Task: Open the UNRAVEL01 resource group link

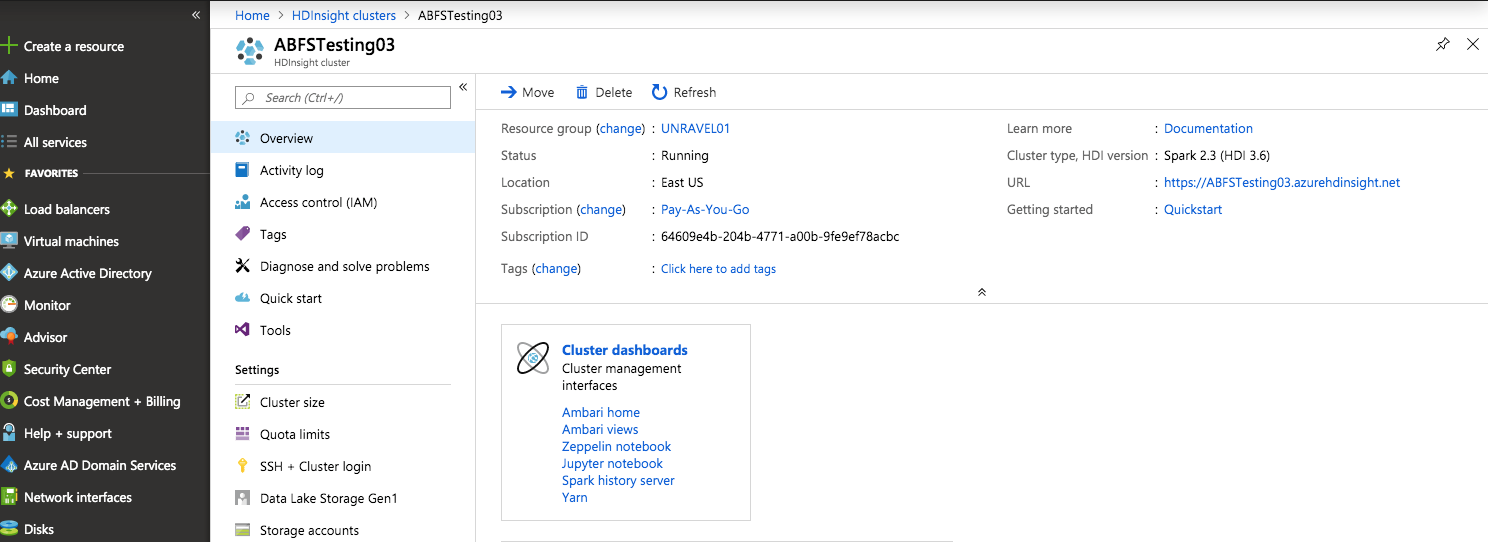Action: point(696,128)
